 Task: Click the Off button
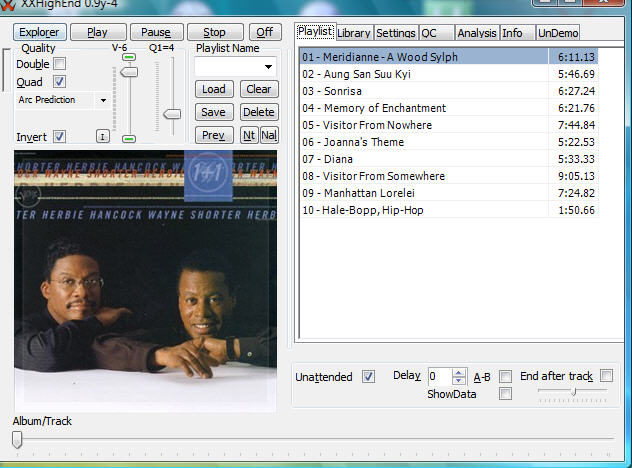[x=265, y=32]
